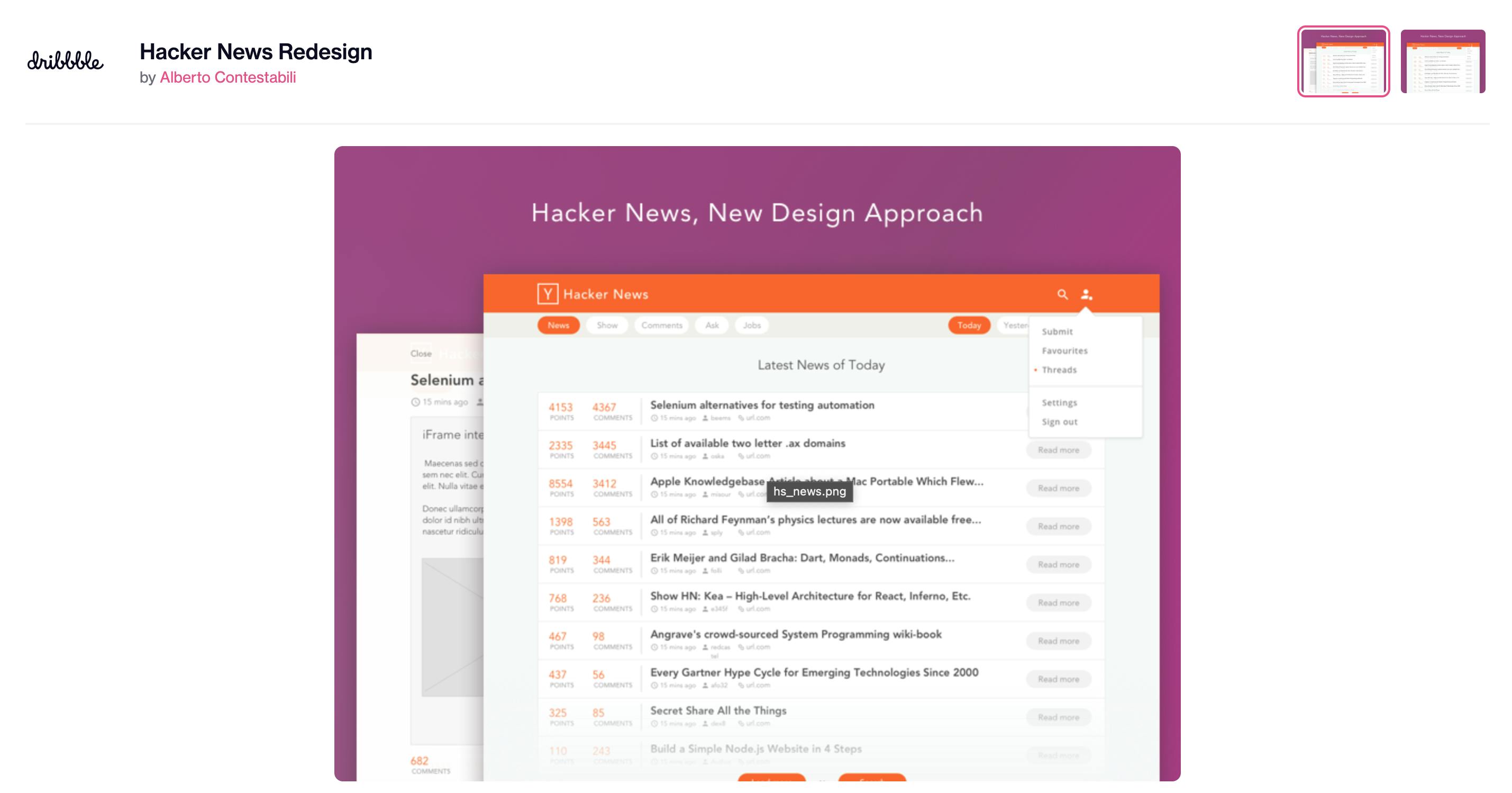
Task: Click the 3445 comments count
Action: (604, 445)
